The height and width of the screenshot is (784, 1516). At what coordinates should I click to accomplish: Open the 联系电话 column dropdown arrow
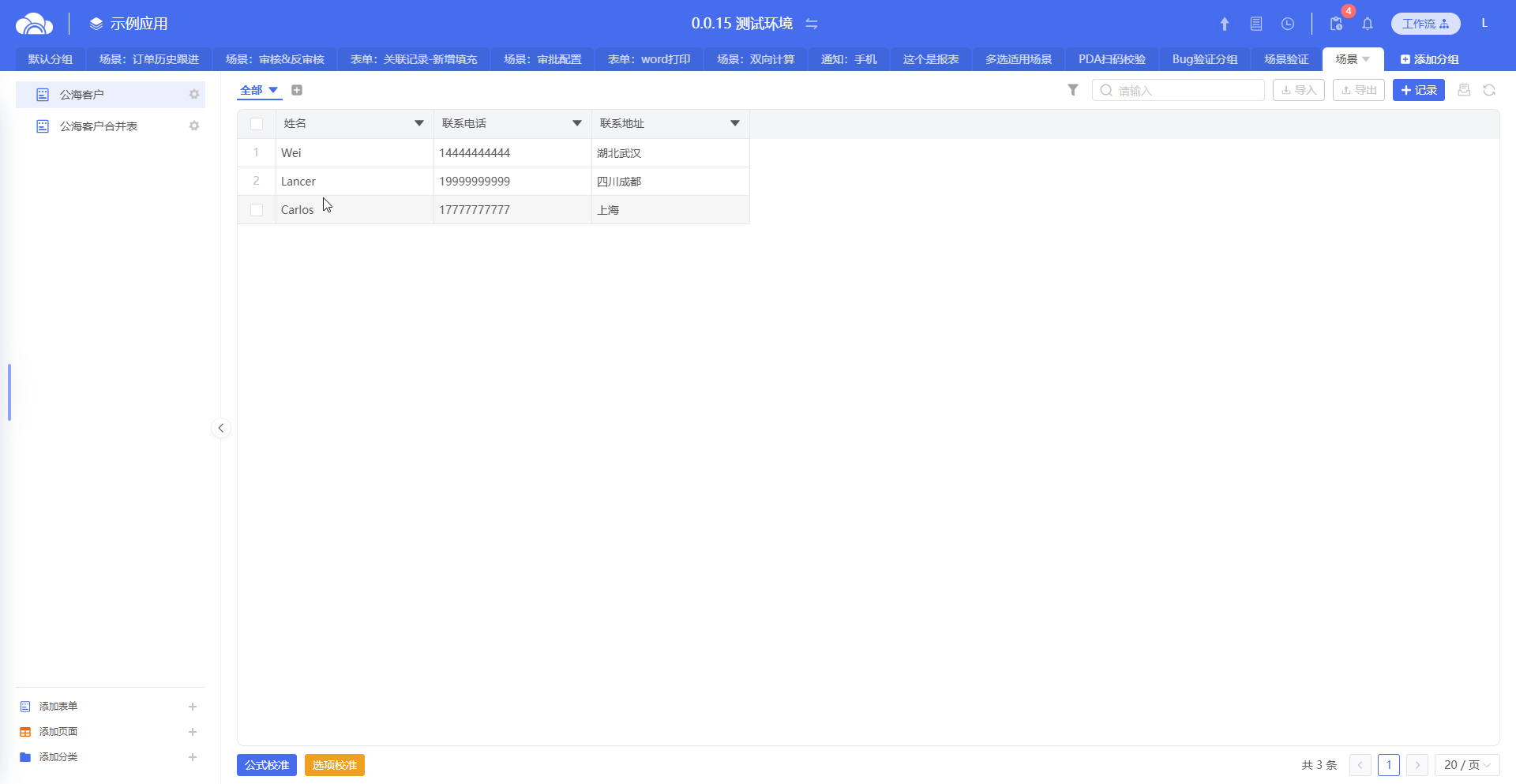click(x=576, y=123)
